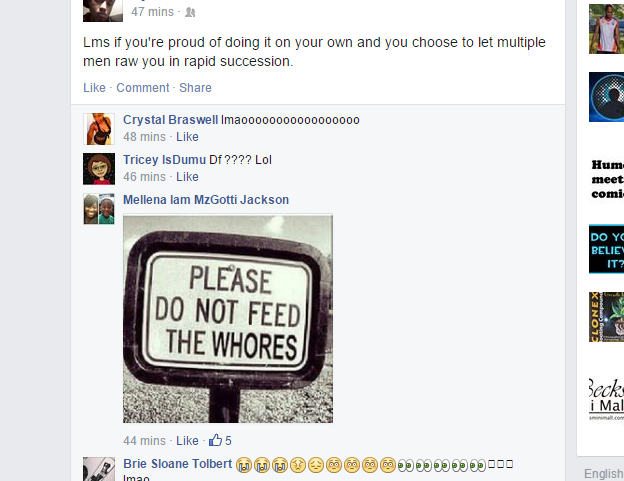This screenshot has height=481, width=624.
Task: Click the English language link at bottom right
Action: [604, 474]
